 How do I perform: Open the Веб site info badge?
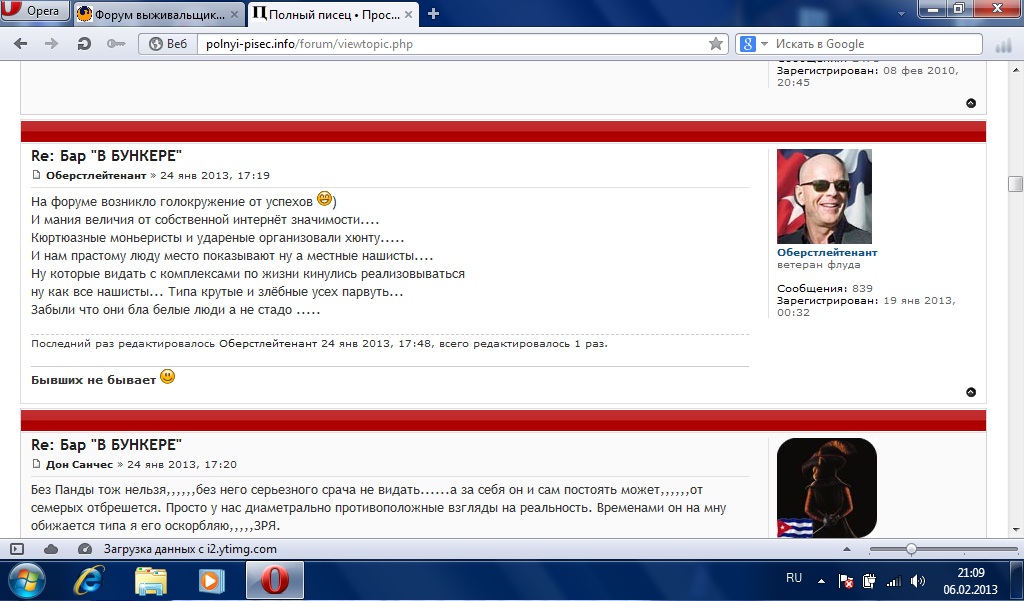coord(168,44)
